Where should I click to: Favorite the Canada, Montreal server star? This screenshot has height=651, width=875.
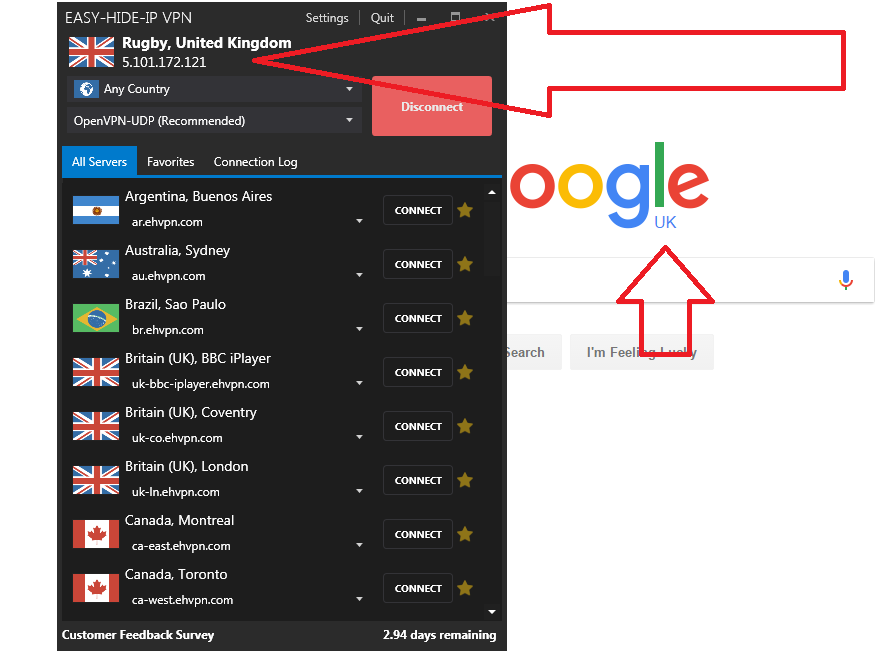coord(465,534)
